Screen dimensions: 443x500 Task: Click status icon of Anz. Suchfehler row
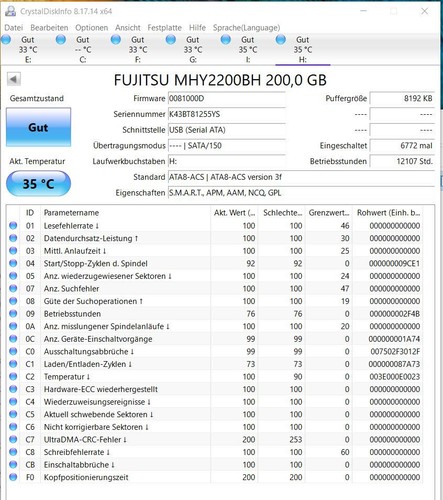click(13, 289)
